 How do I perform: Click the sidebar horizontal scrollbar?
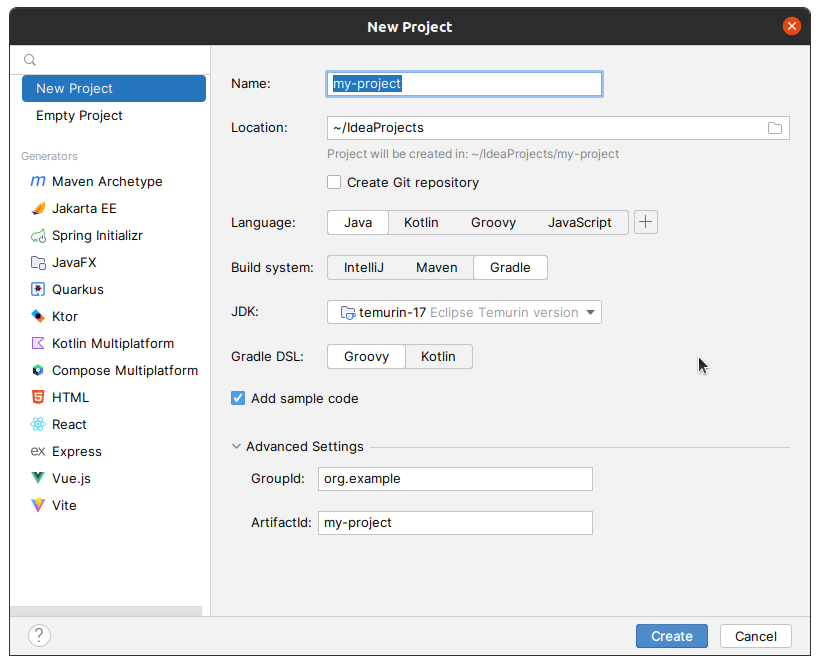(106, 611)
